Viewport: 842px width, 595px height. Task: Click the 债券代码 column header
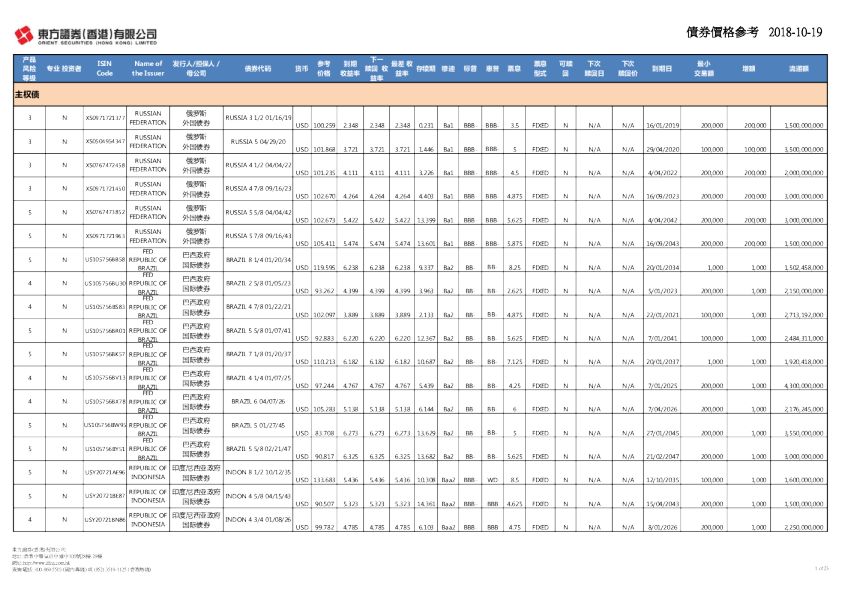(257, 69)
